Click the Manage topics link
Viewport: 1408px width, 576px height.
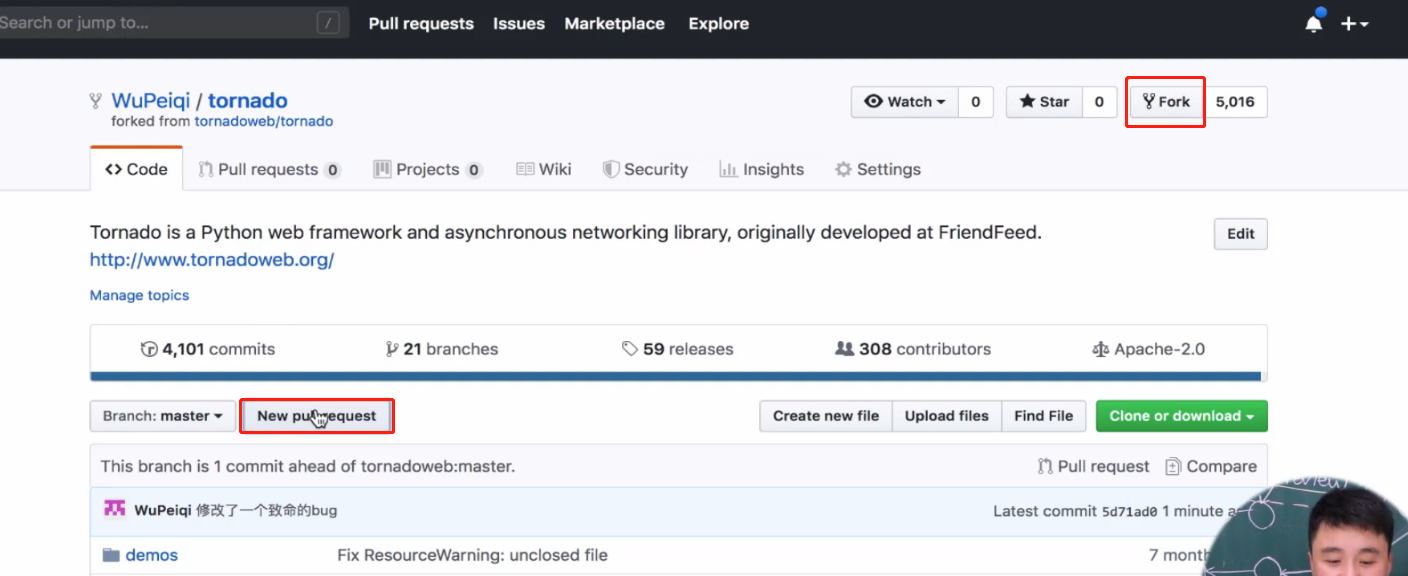click(x=139, y=295)
